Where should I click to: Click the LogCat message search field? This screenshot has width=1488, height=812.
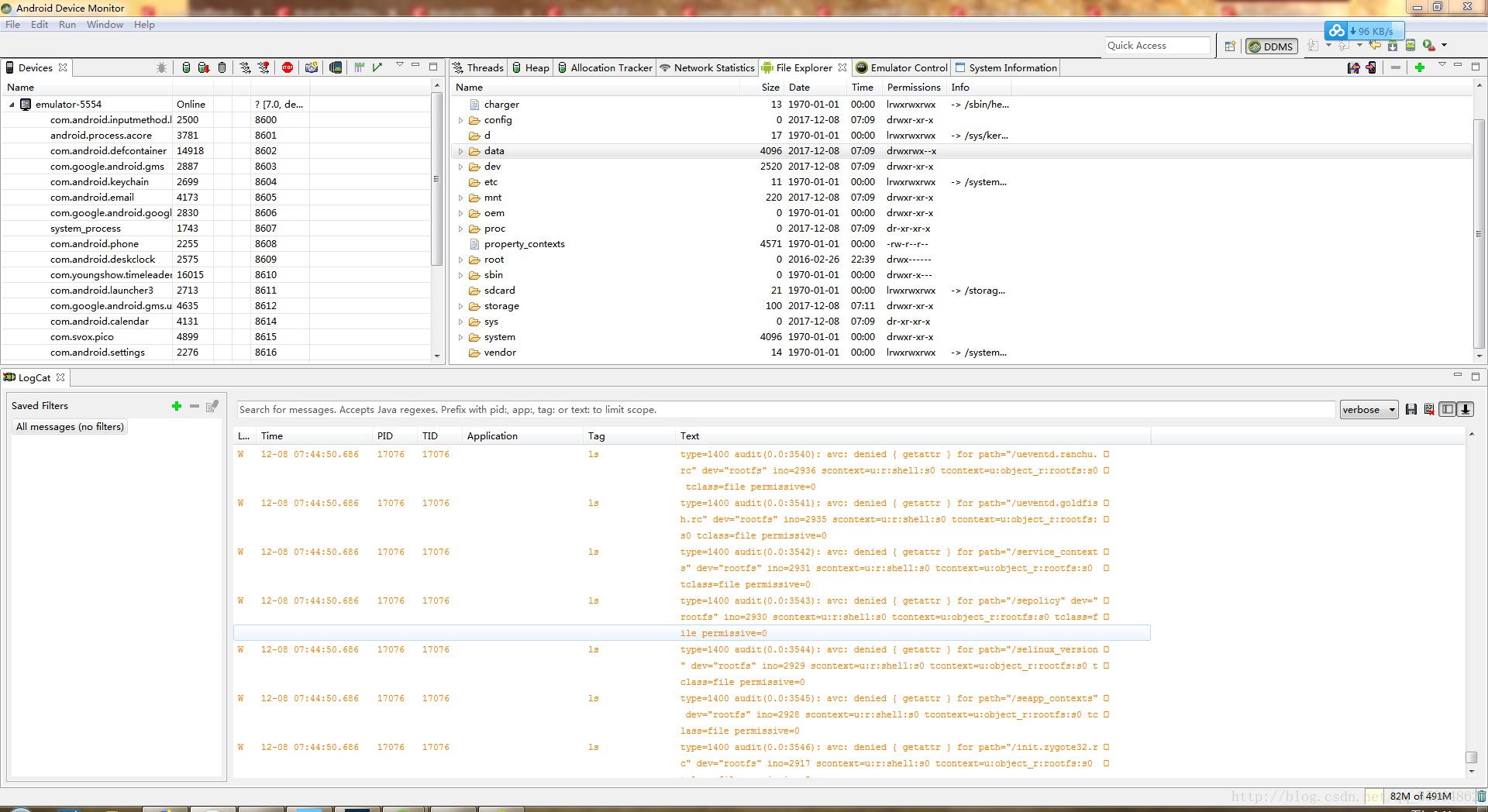(785, 410)
